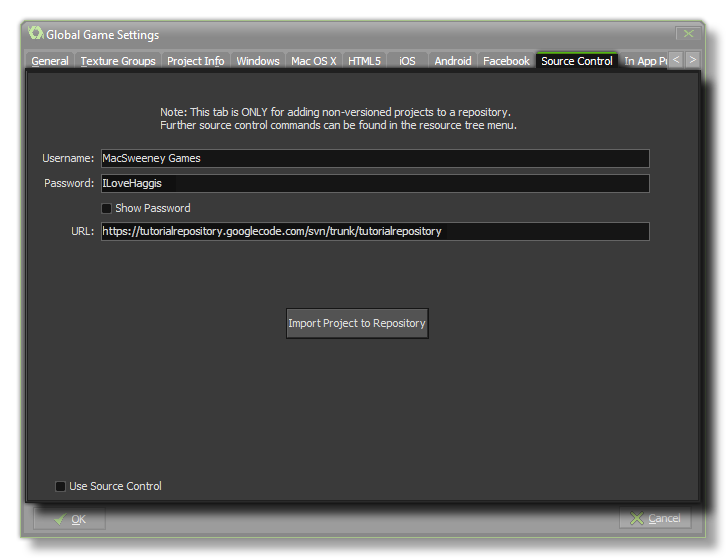Click the Import Project to Repository button
This screenshot has width=726, height=558.
click(357, 323)
